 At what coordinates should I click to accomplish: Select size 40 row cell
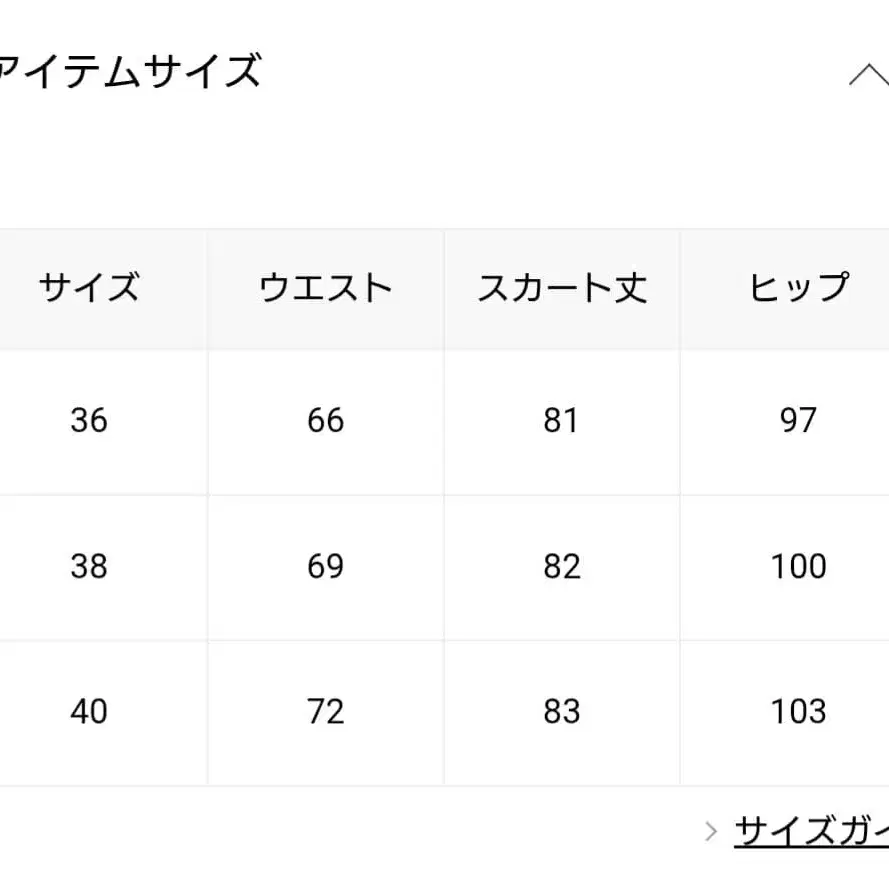click(x=90, y=712)
